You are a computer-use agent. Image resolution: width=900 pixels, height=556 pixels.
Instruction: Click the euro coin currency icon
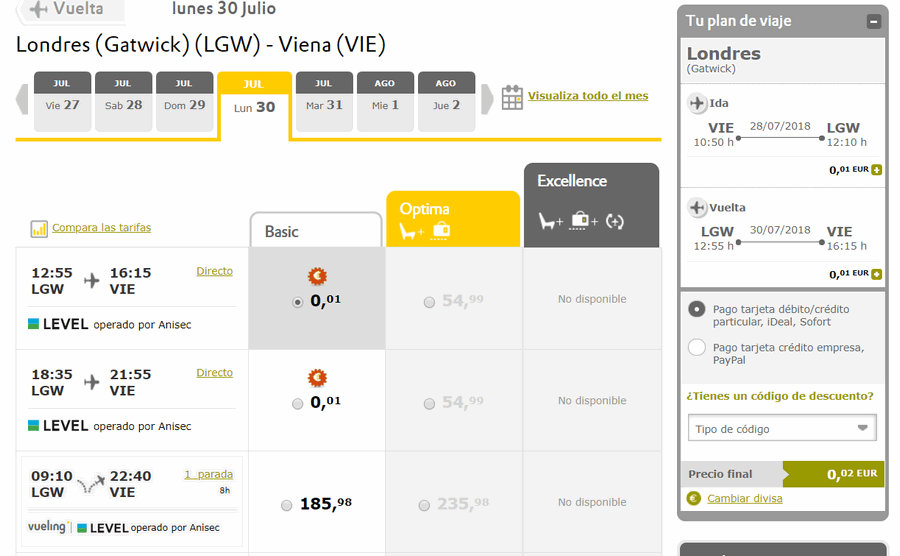tap(693, 498)
